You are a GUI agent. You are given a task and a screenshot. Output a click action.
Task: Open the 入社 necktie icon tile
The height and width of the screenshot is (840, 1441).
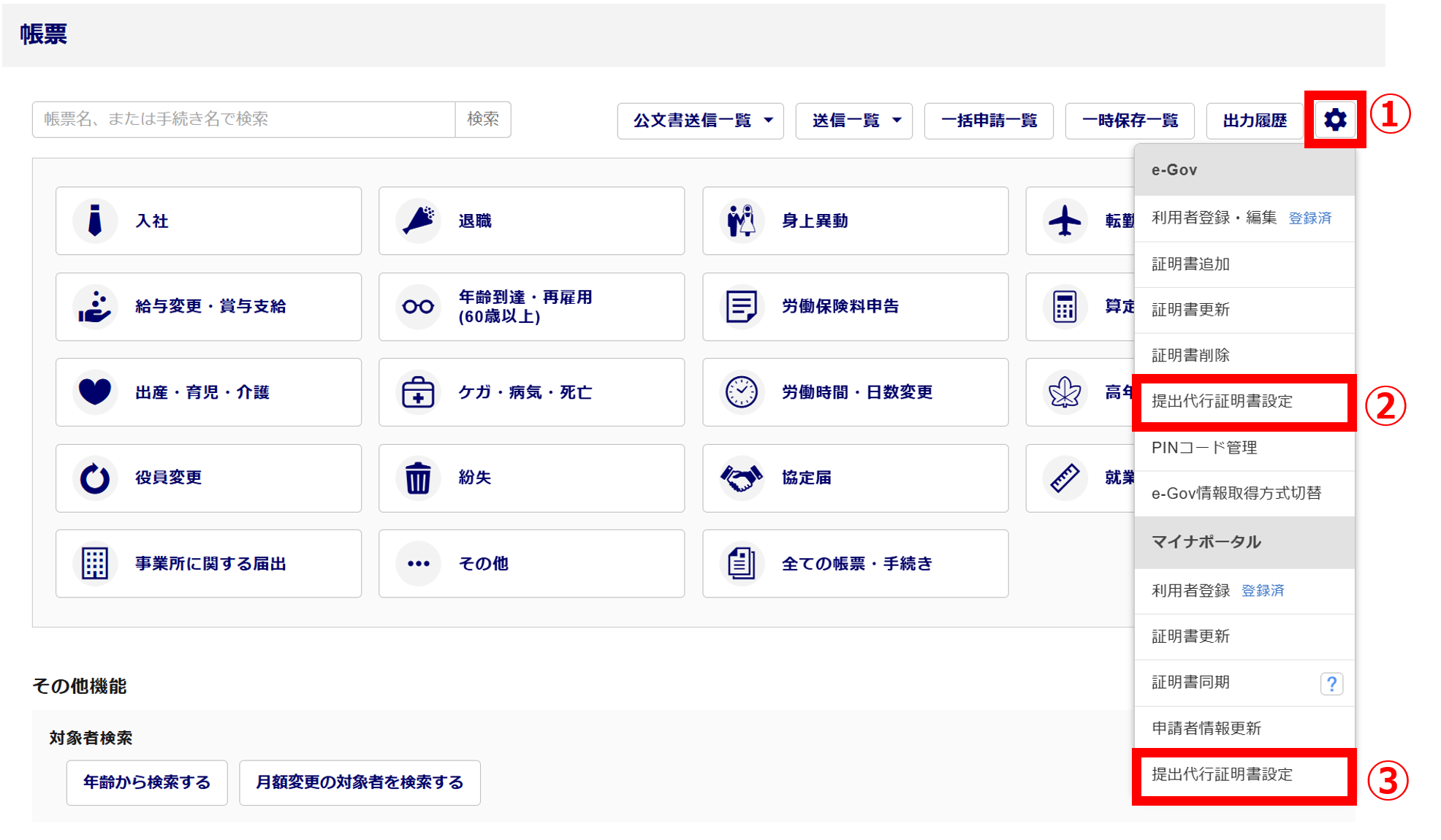pos(95,221)
